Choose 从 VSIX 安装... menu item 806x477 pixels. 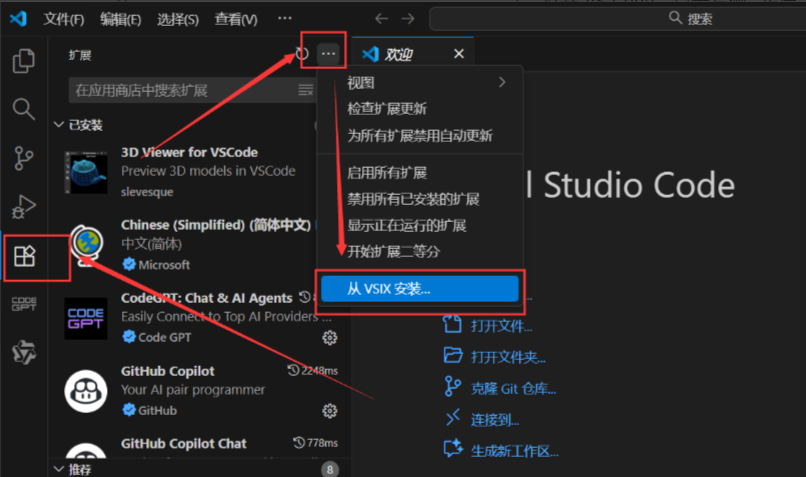(420, 288)
